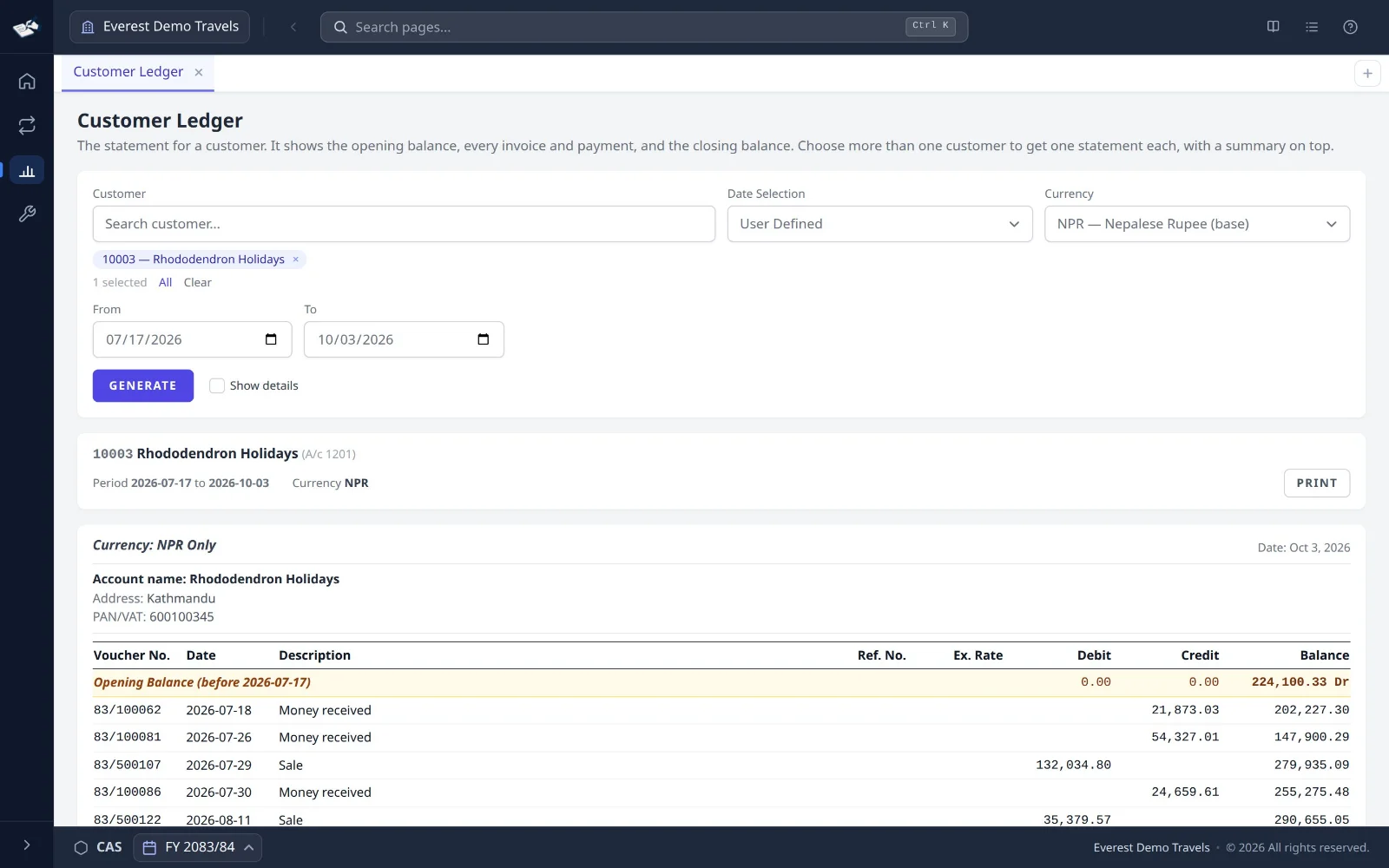Click the balance value 202,227.30

pos(1312,710)
